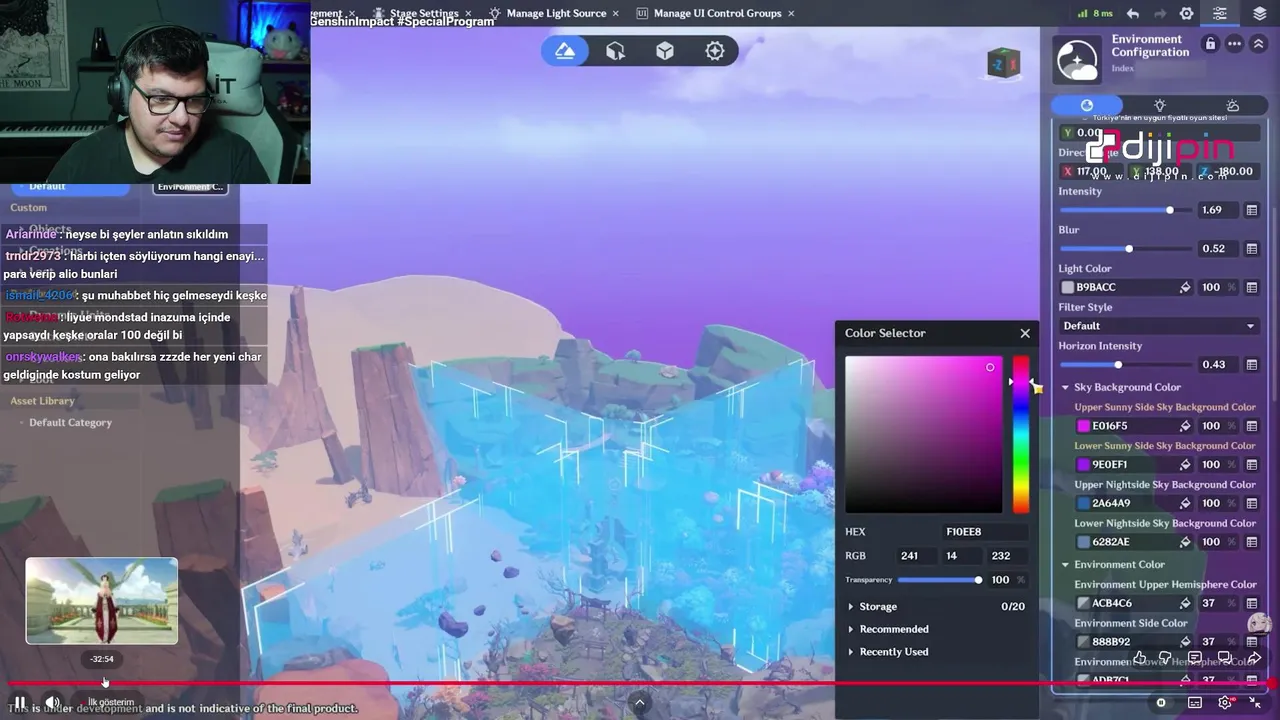Expand the Recommended colors section
The image size is (1280, 720).
click(851, 629)
